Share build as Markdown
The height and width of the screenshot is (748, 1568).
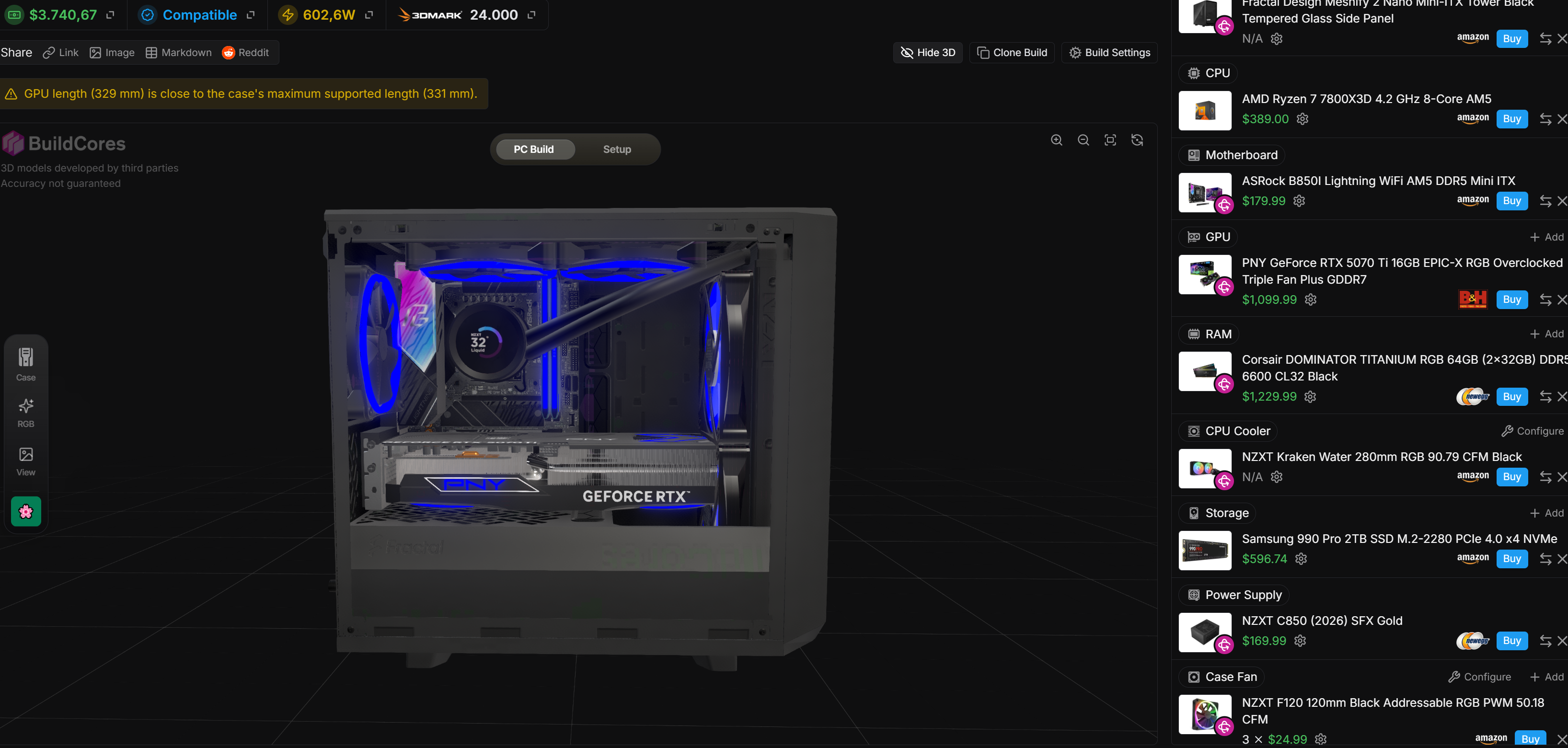click(179, 52)
